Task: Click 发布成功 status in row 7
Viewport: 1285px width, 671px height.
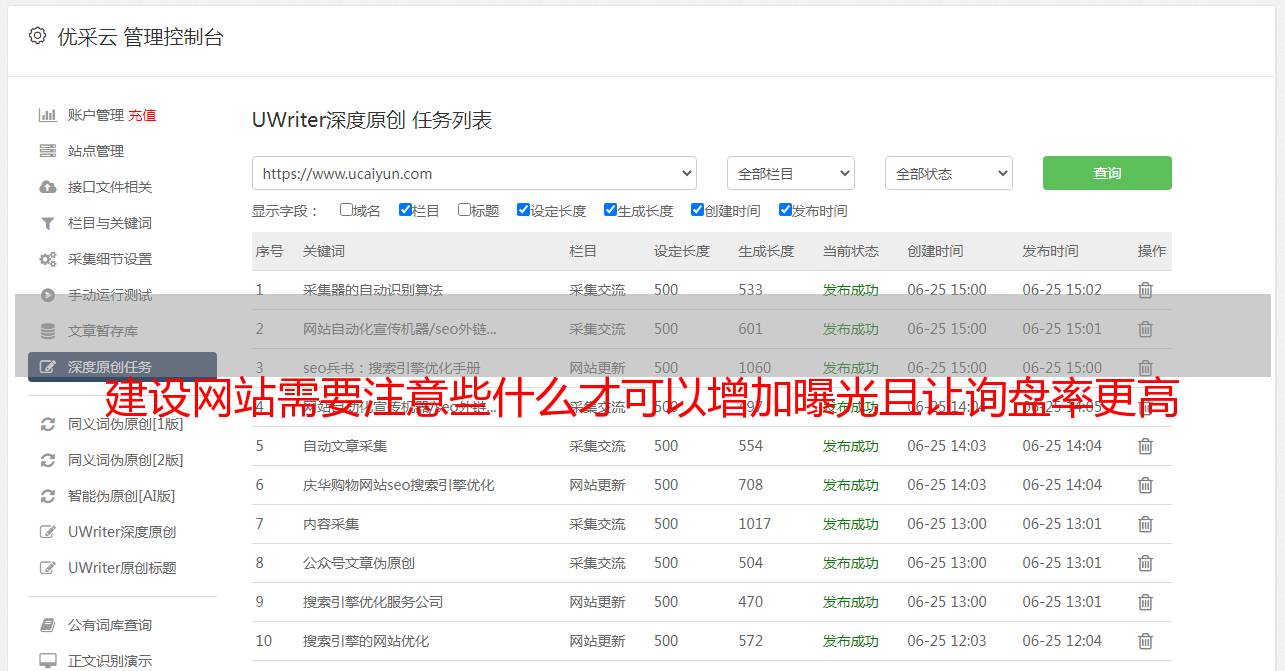Action: [x=851, y=524]
